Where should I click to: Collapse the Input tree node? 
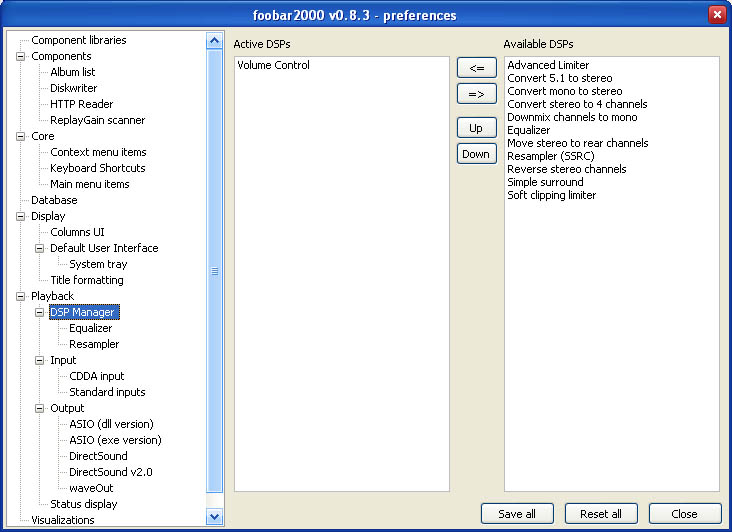point(40,360)
